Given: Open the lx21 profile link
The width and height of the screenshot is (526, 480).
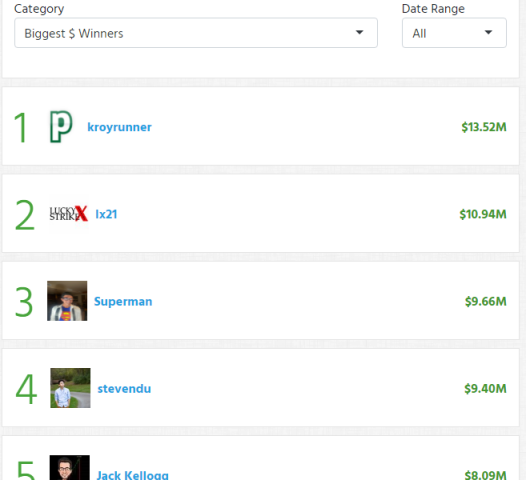Looking at the screenshot, I should [106, 214].
